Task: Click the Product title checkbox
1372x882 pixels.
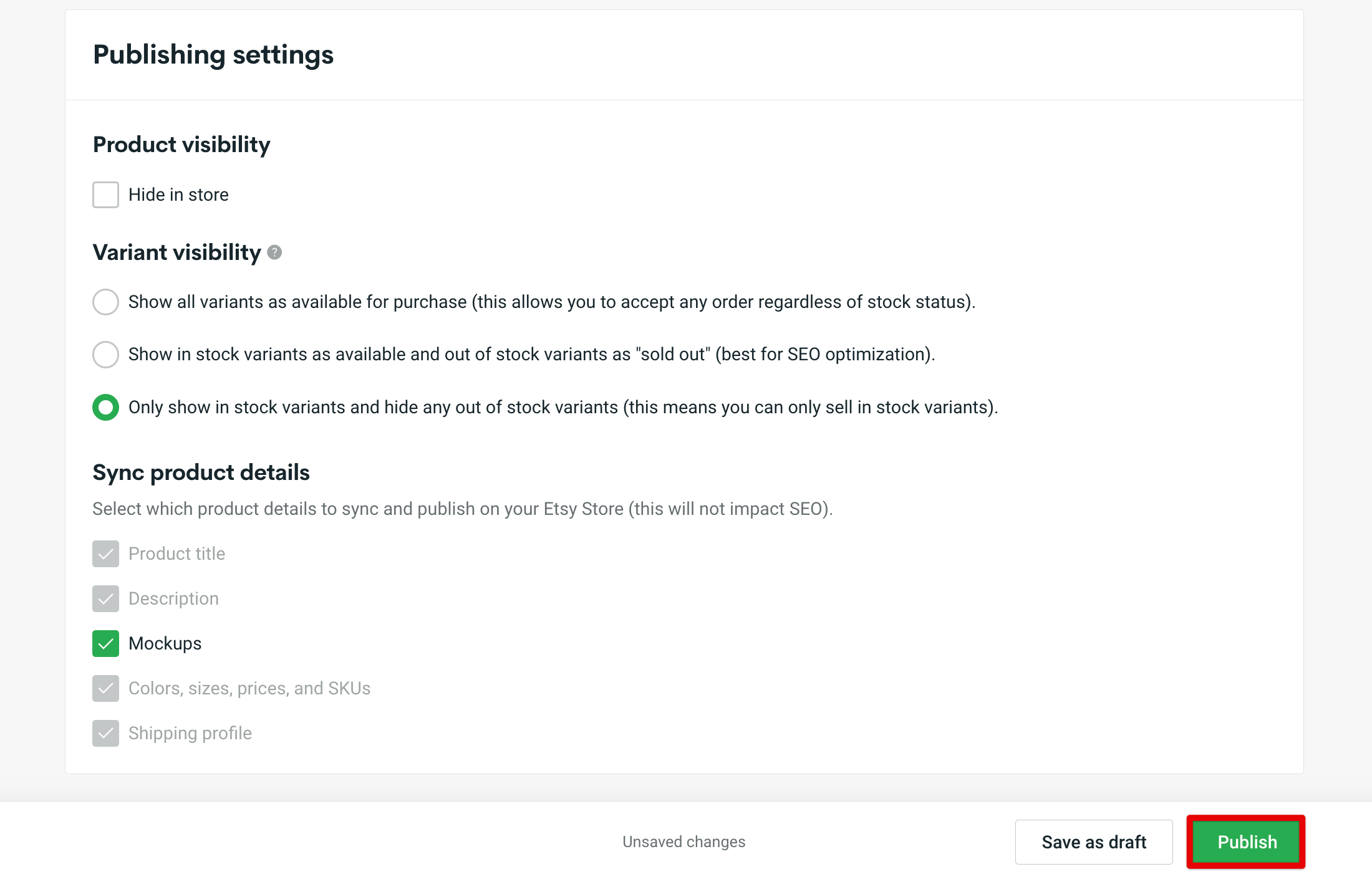Action: coord(105,554)
